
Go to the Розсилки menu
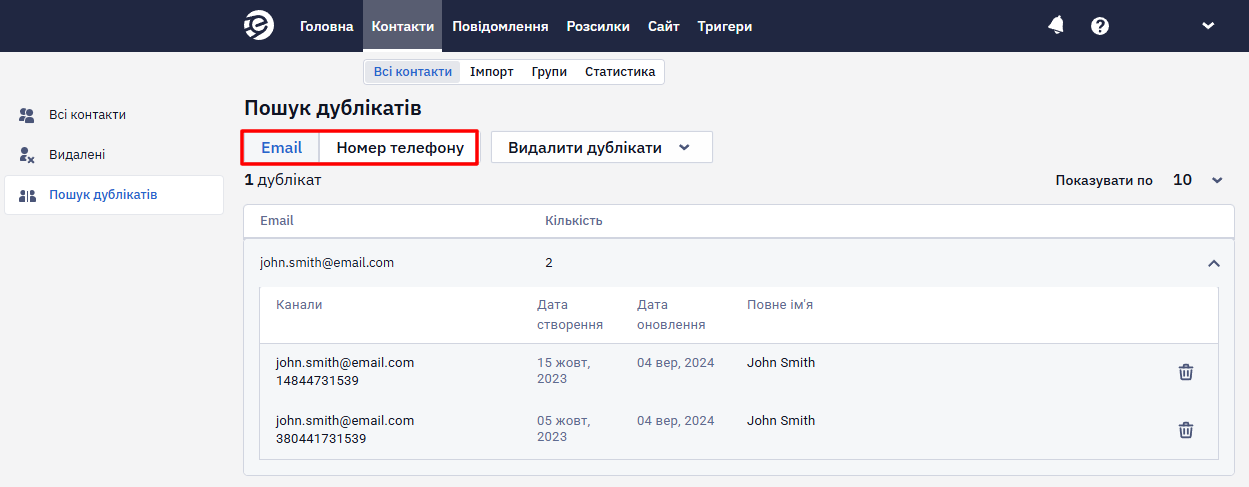coord(598,27)
